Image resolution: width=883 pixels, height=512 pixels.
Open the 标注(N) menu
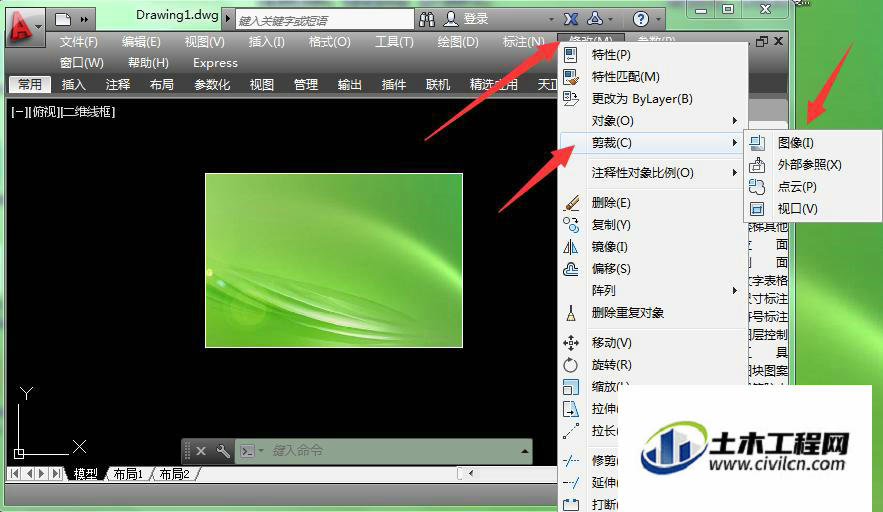(x=523, y=42)
